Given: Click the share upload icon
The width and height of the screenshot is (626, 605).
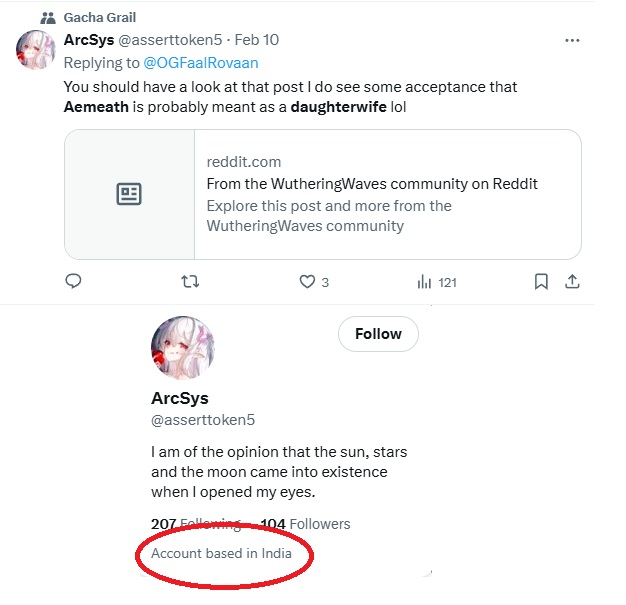Looking at the screenshot, I should click(573, 282).
